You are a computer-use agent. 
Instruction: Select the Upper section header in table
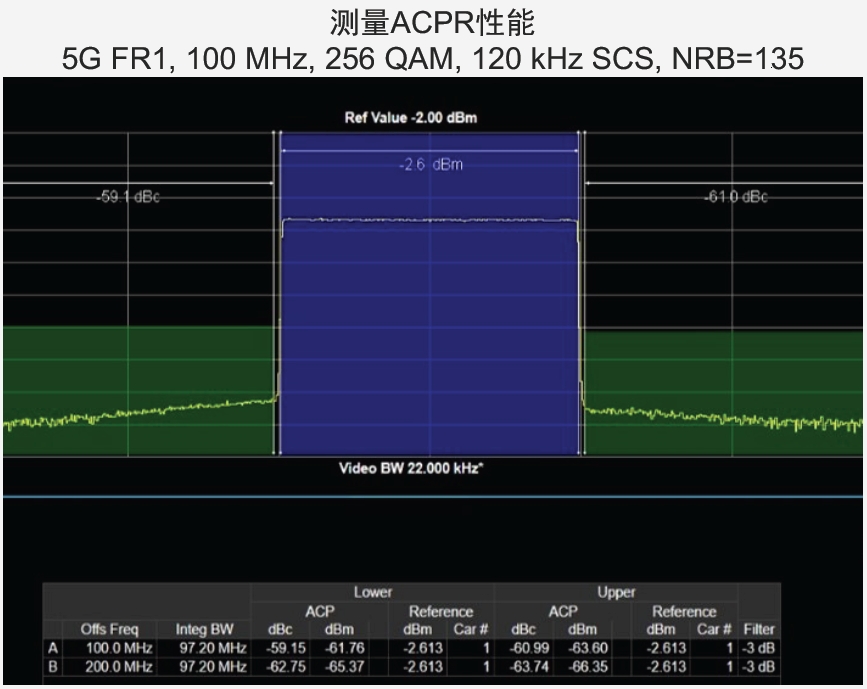pyautogui.click(x=616, y=593)
